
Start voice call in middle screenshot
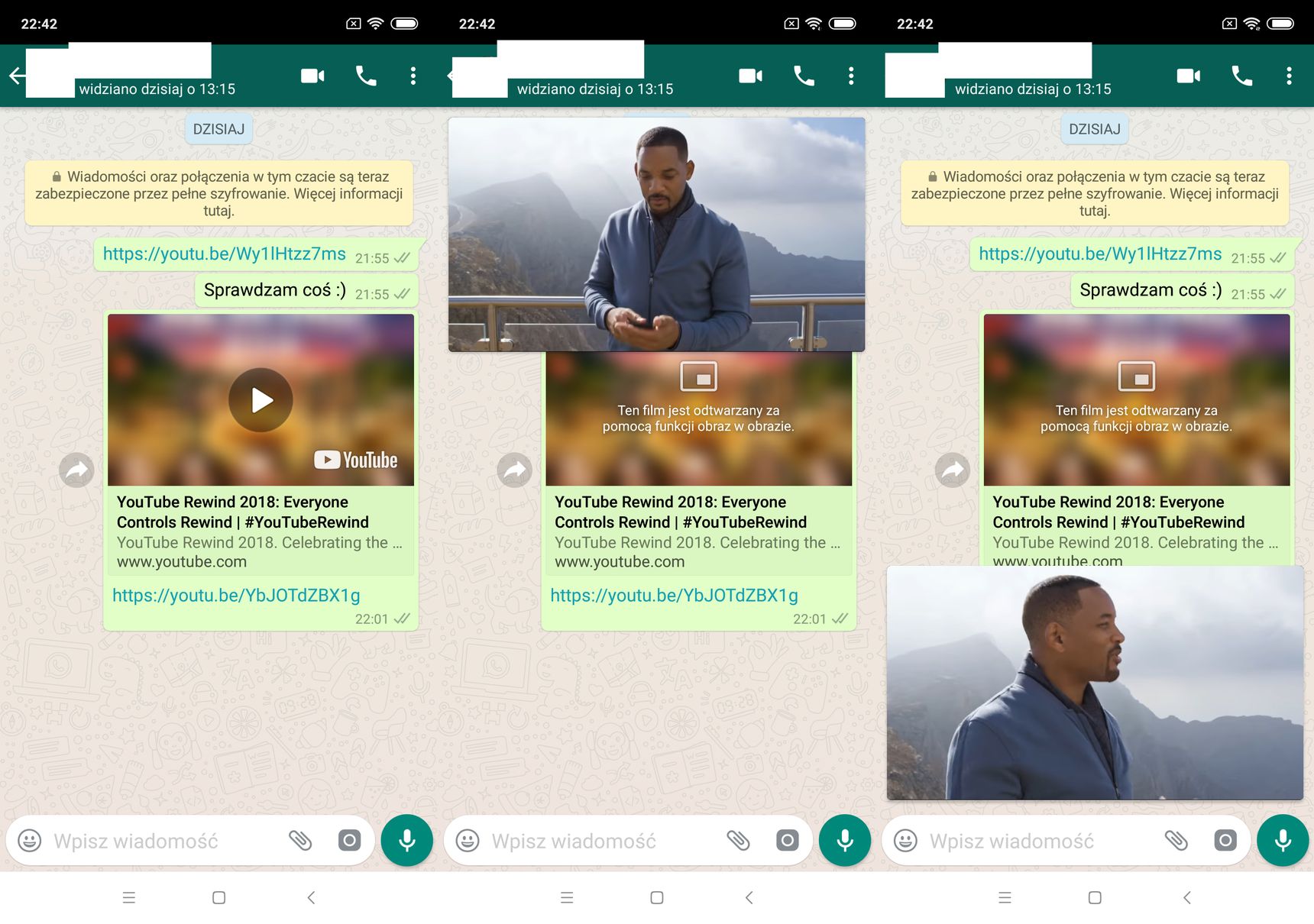804,76
